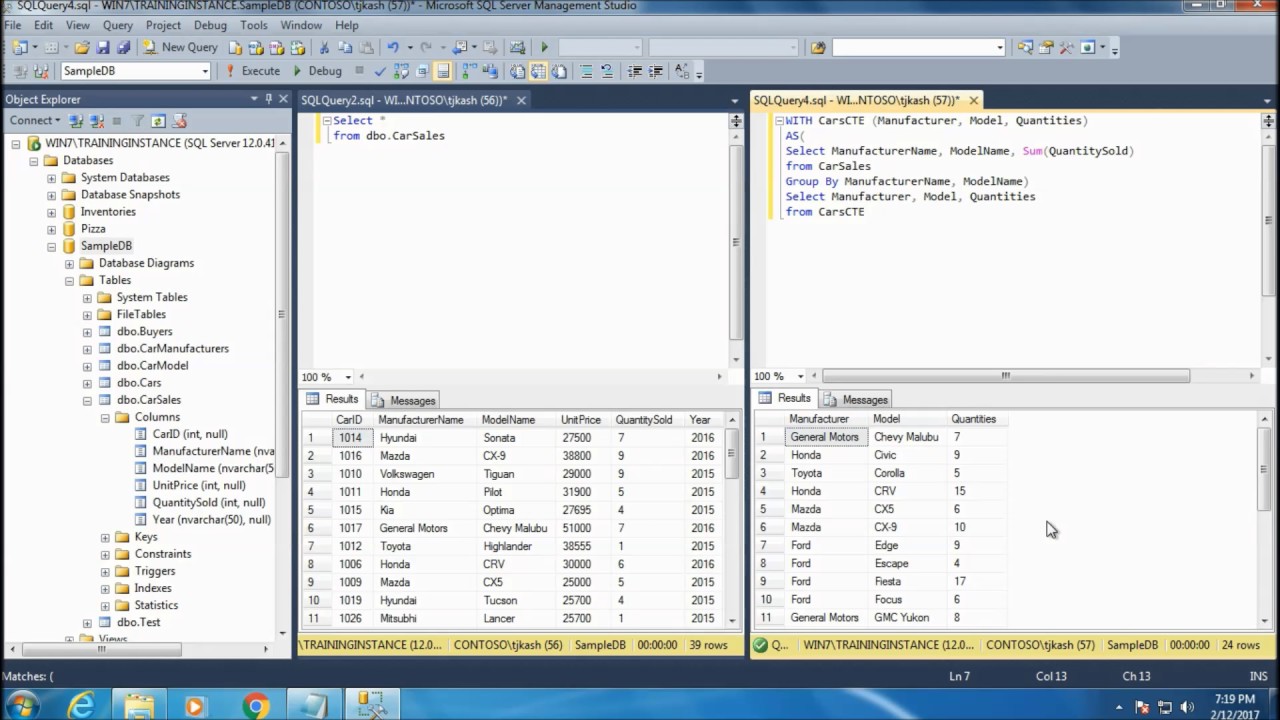The image size is (1280, 720).
Task: Open the Messages tab in left query pane
Action: click(404, 400)
